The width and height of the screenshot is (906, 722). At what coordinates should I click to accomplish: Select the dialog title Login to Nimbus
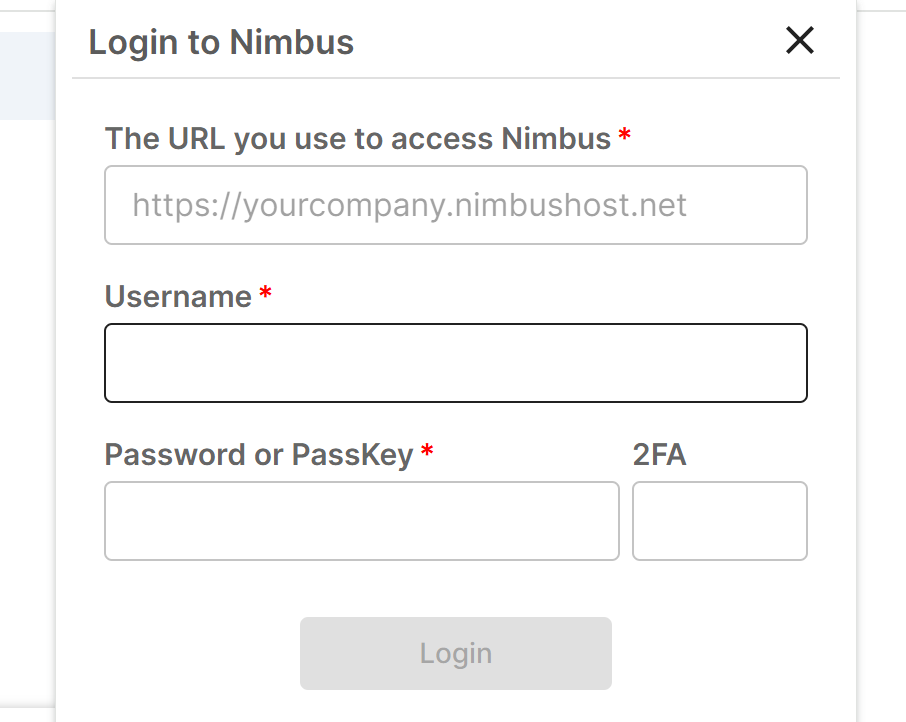pos(222,41)
